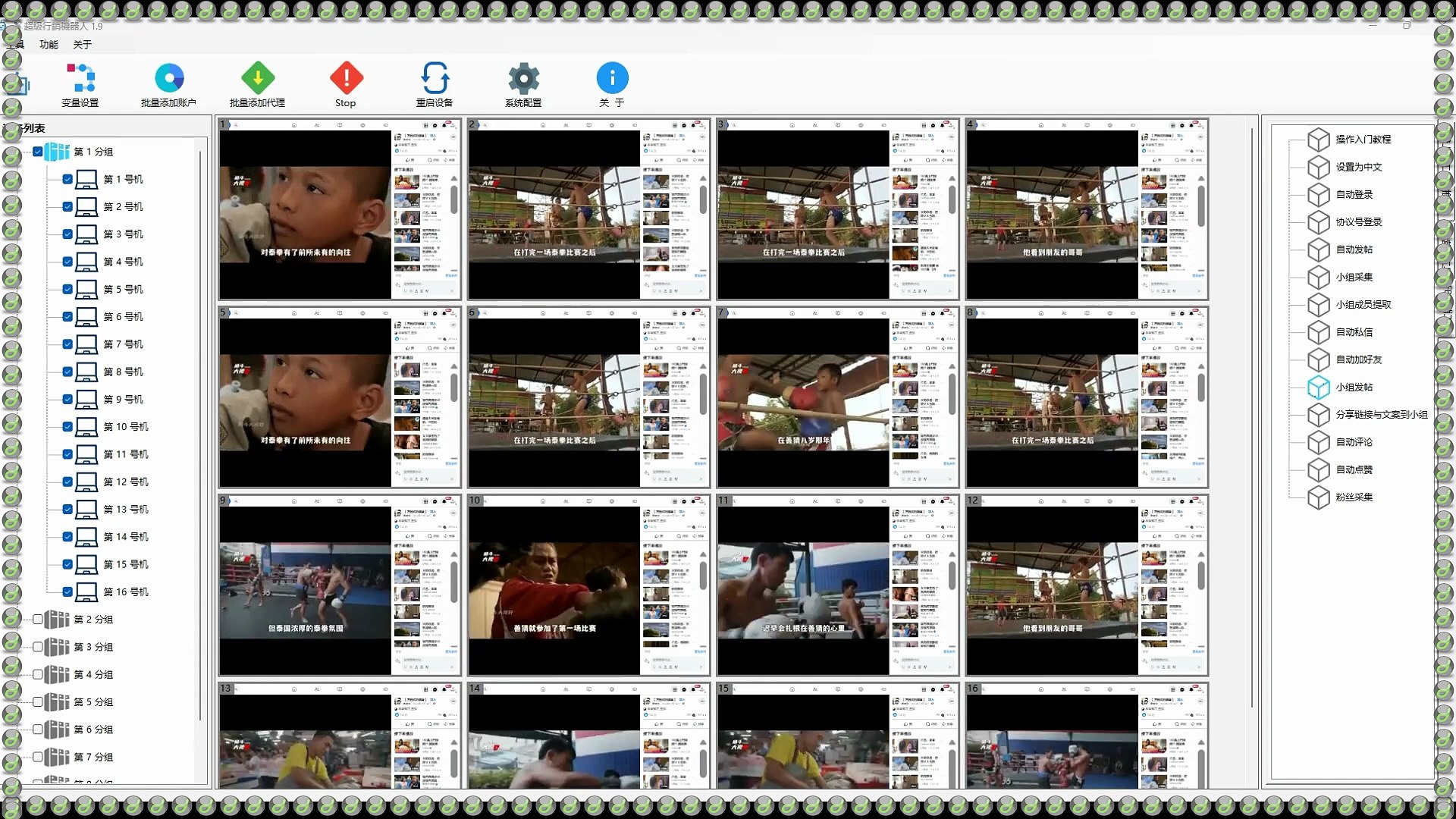
Task: Run the 自动登录 script item
Action: click(x=1354, y=195)
